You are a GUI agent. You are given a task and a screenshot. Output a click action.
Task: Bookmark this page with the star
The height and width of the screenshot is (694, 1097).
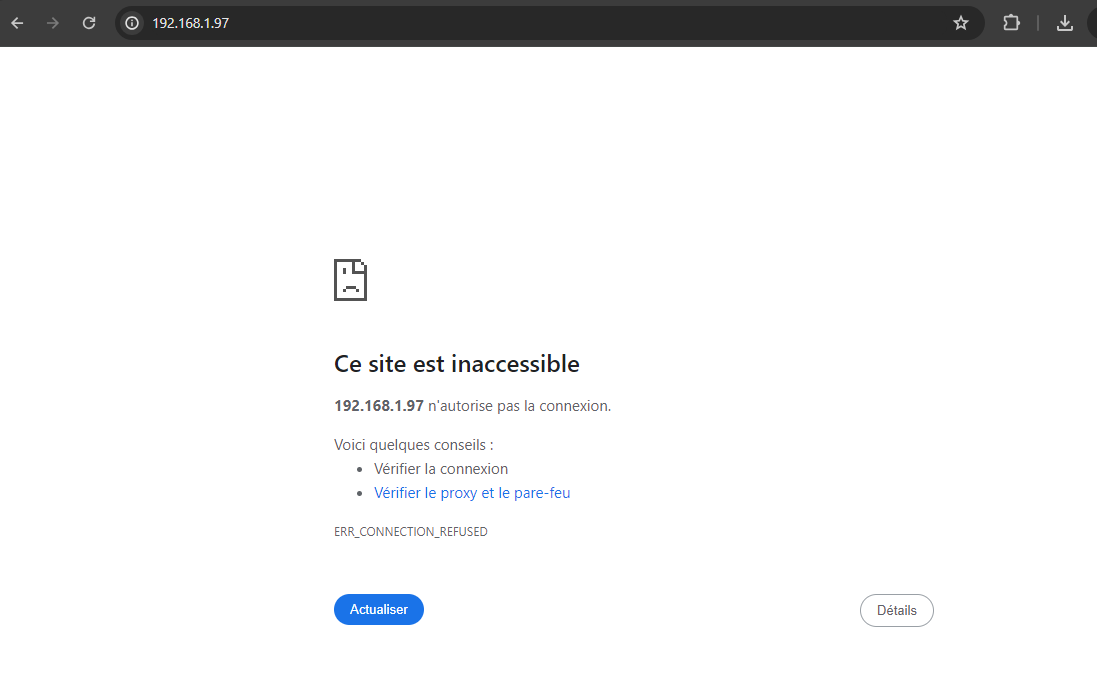(x=961, y=23)
